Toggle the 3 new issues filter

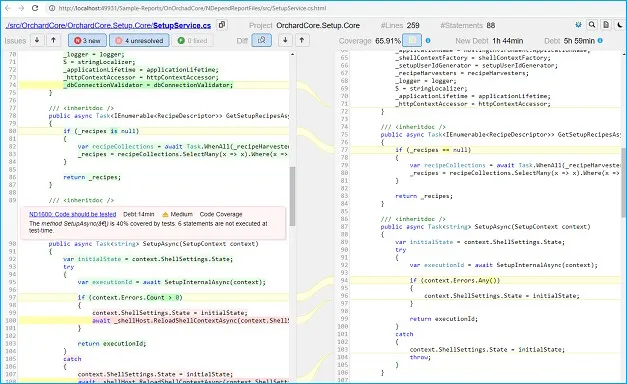click(x=87, y=40)
